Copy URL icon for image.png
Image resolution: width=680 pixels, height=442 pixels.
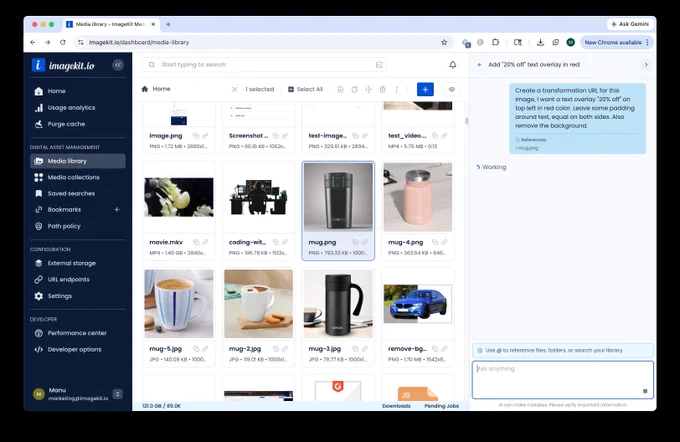196,136
